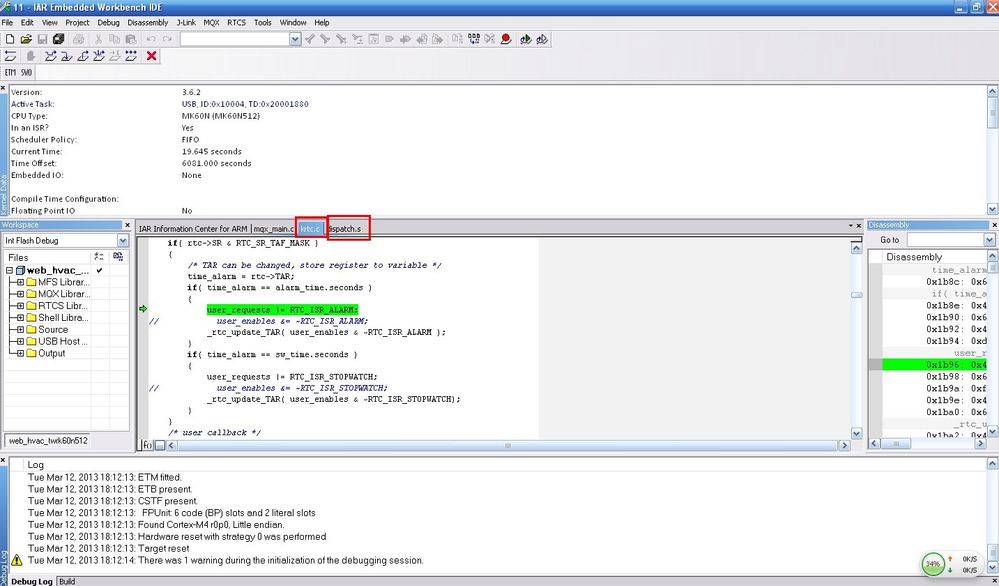Image resolution: width=999 pixels, height=586 pixels.
Task: Undo the last edit
Action: pos(151,39)
